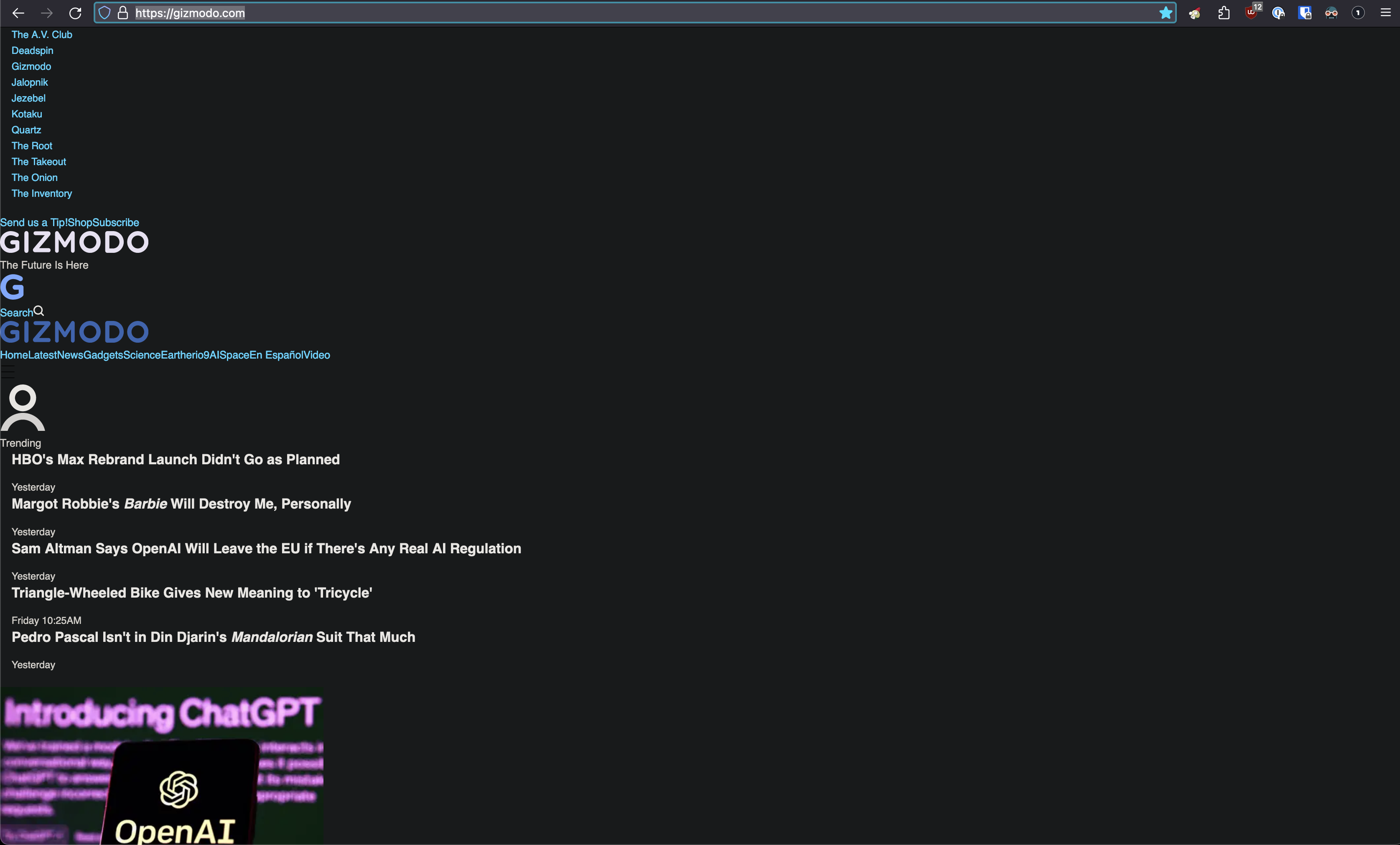Expand the site's hamburger navigation menu
This screenshot has height=845, width=1400.
8,372
